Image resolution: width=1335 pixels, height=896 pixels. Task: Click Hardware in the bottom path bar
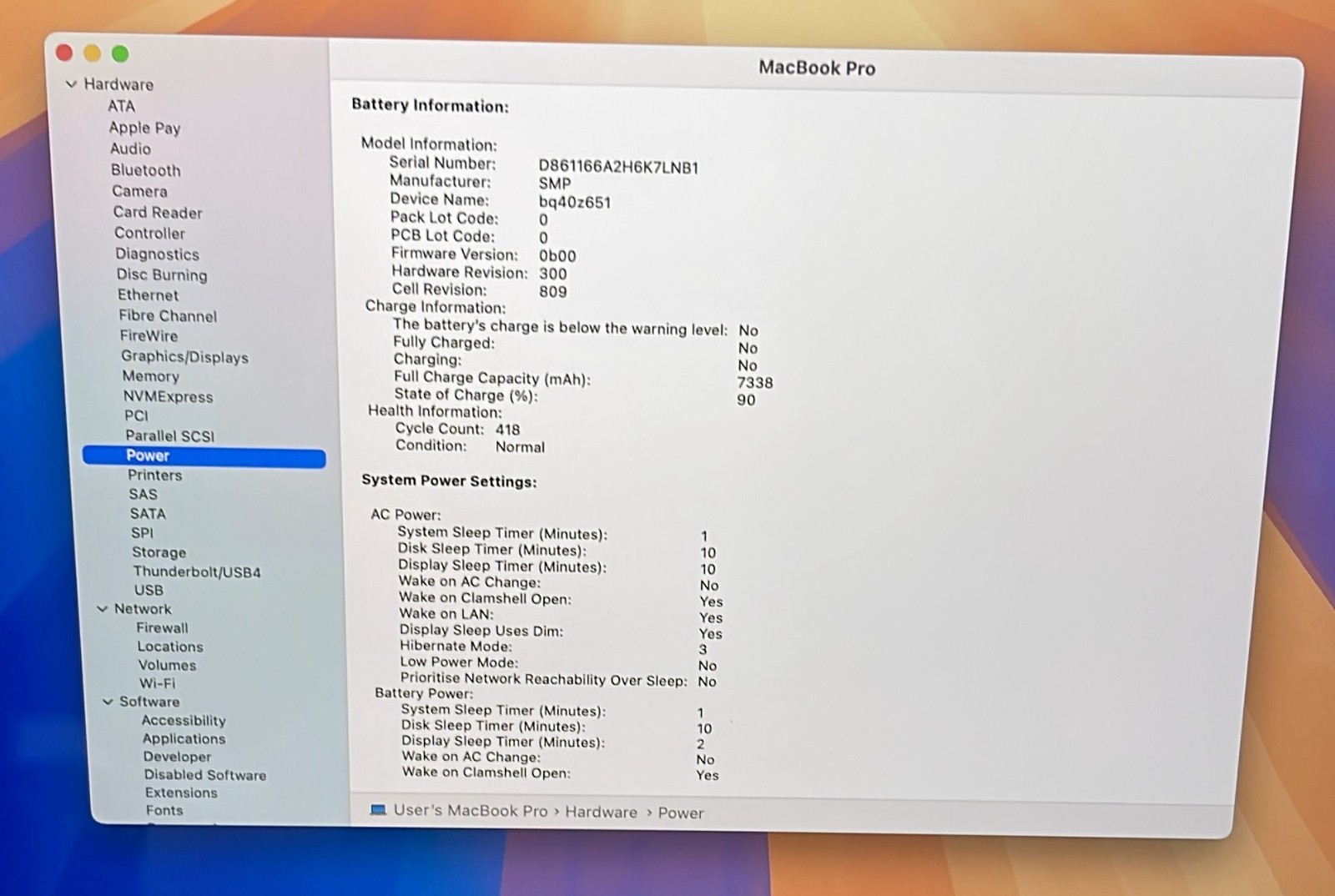[x=602, y=813]
